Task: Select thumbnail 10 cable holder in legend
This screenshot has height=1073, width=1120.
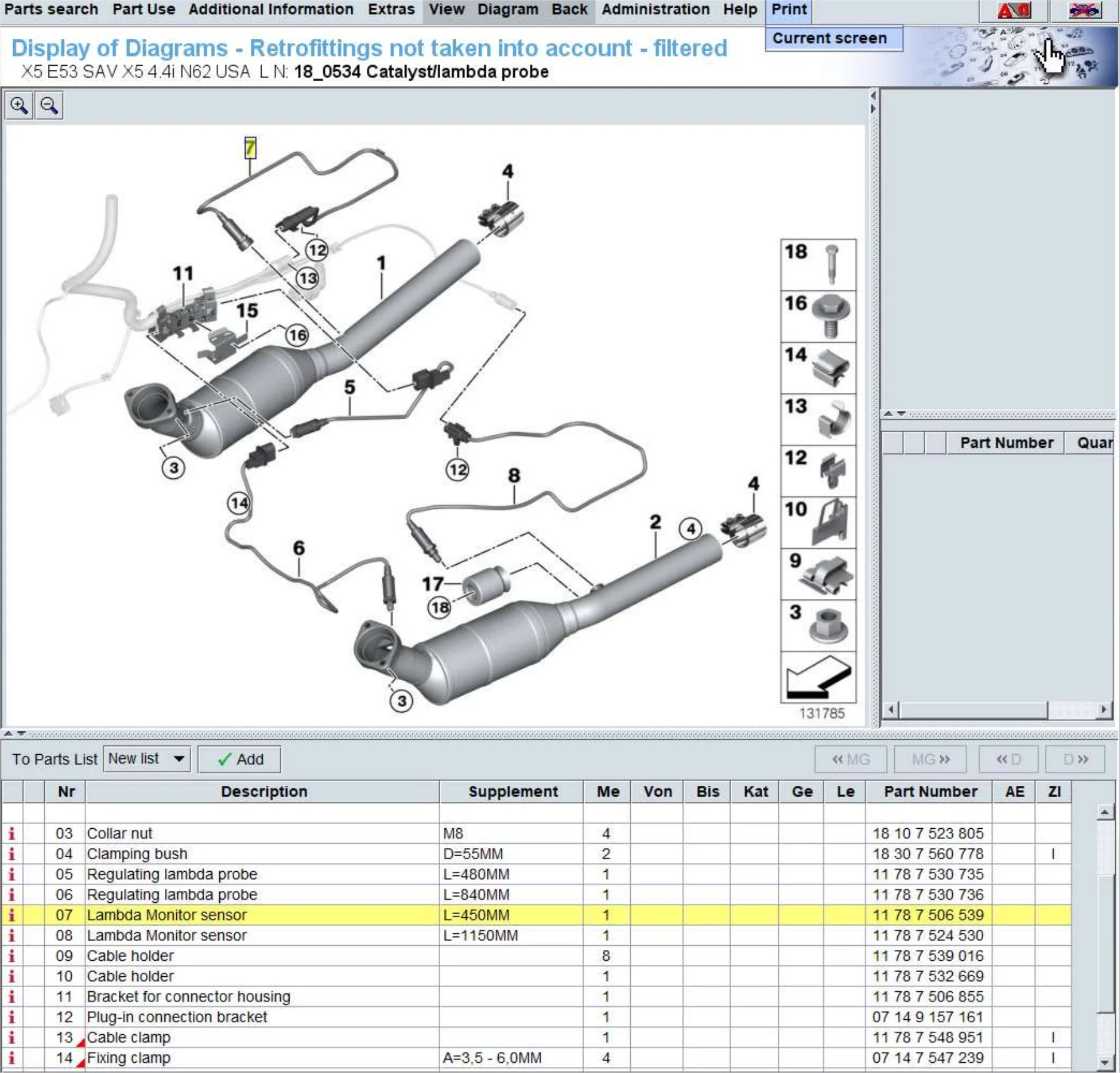Action: click(x=818, y=522)
